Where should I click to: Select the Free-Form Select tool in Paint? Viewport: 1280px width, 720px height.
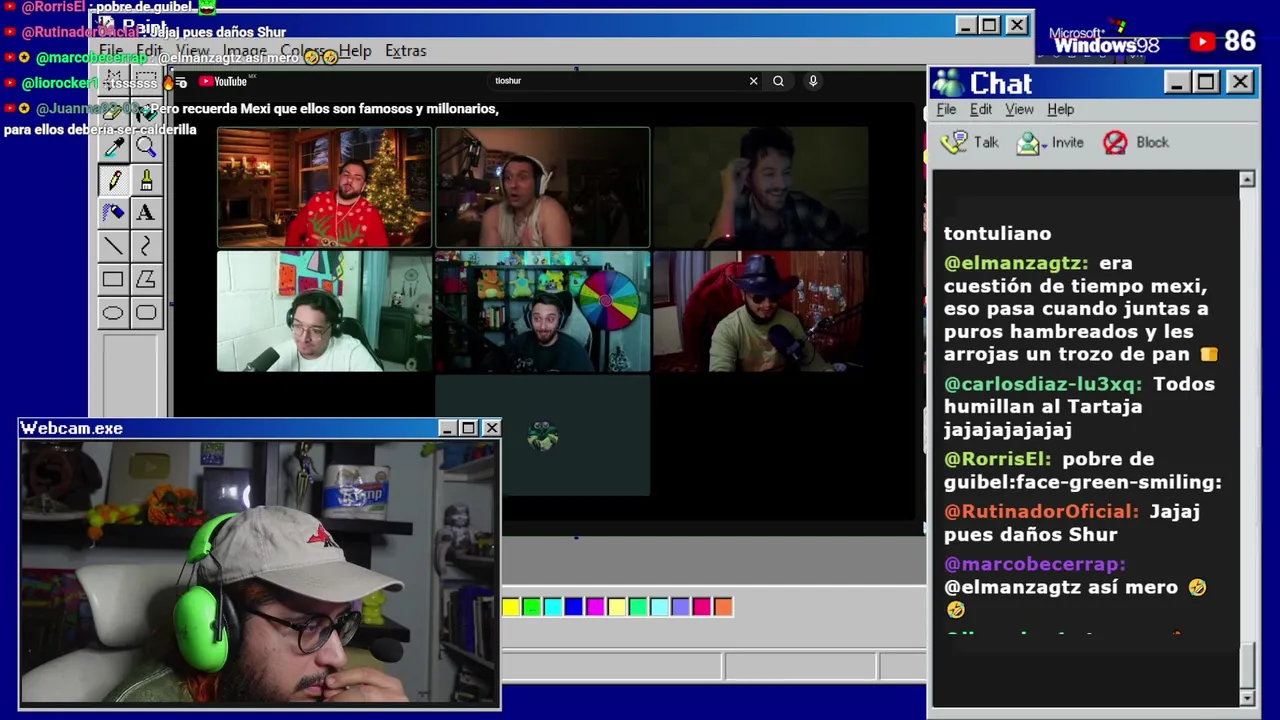point(113,80)
